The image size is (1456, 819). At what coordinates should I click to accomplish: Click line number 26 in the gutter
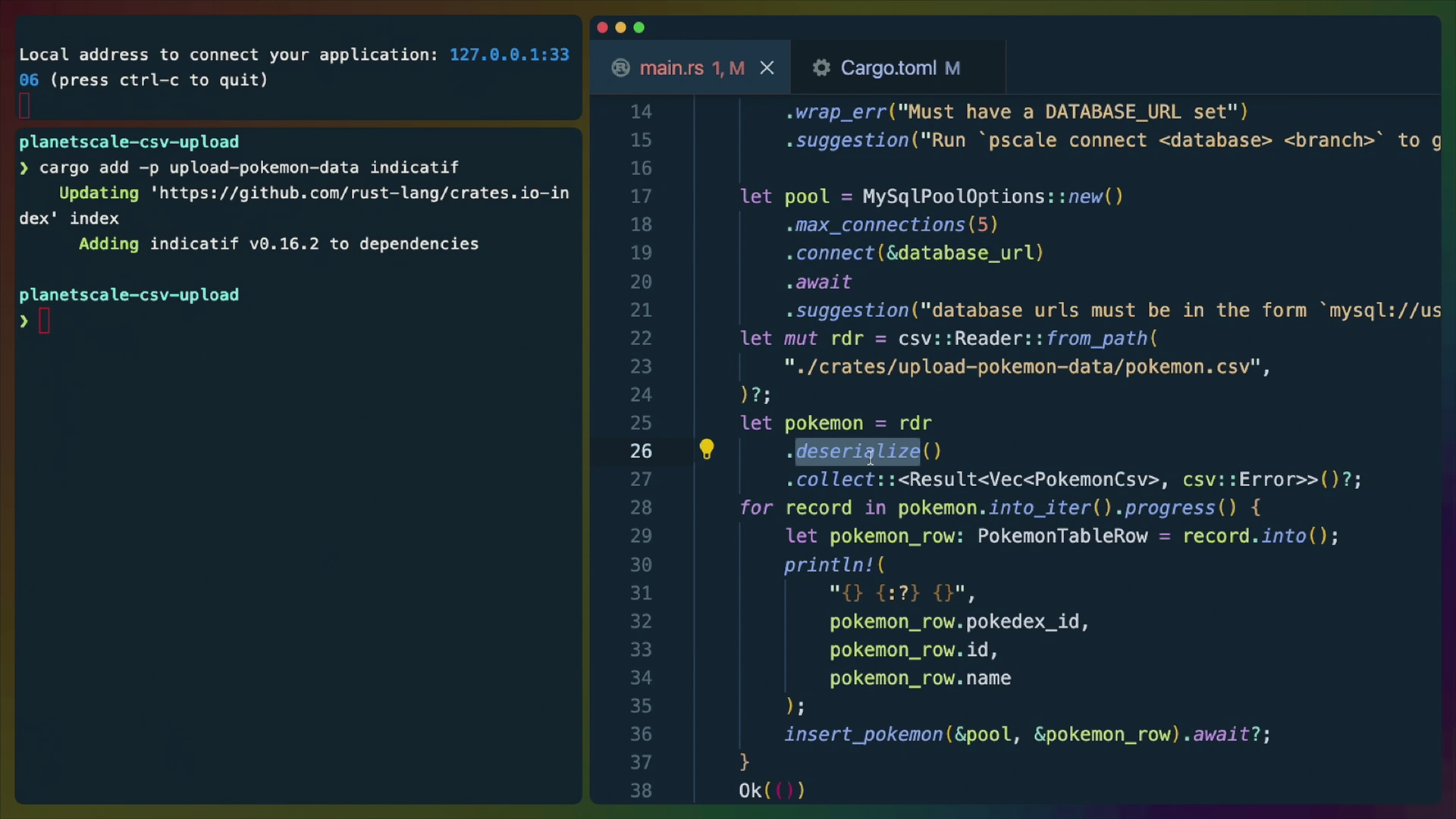click(641, 450)
